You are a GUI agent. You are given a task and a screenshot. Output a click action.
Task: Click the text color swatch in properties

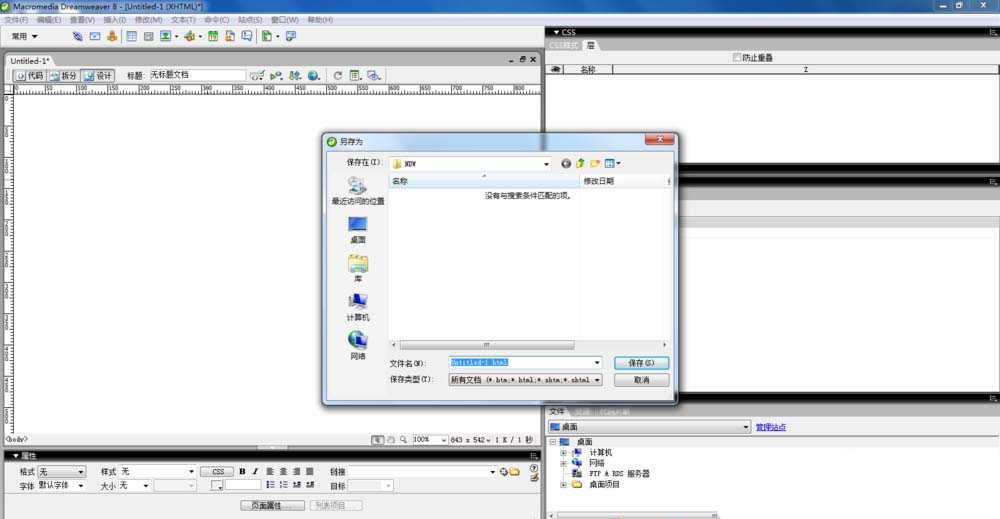(x=216, y=486)
